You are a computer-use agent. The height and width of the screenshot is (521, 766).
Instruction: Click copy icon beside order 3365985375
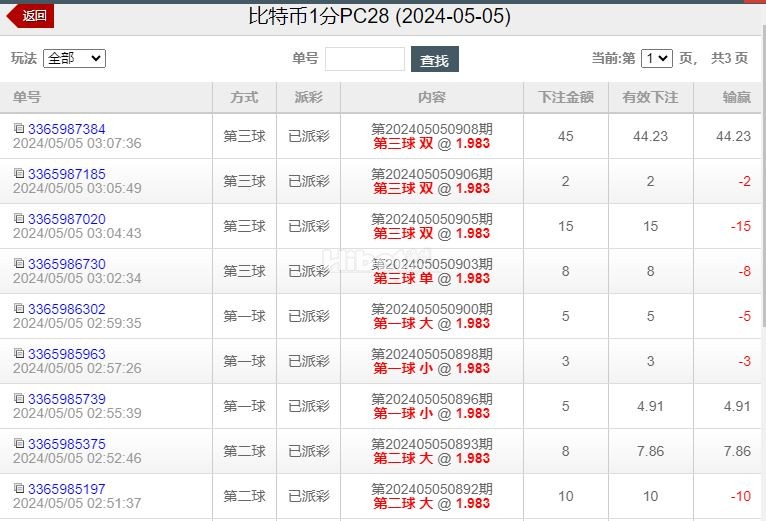19,443
